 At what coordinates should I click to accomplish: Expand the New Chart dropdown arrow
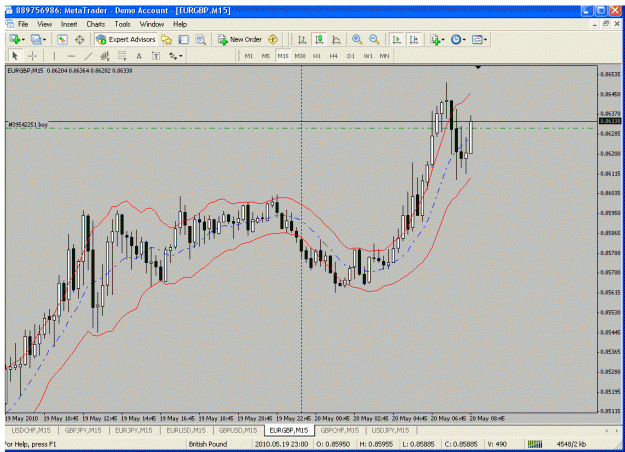click(24, 39)
